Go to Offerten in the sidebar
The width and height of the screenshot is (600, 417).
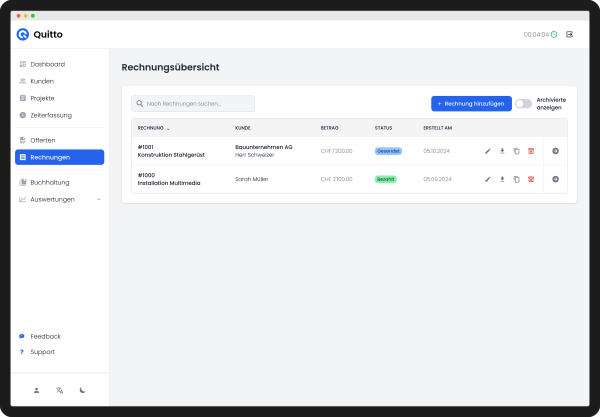pos(42,140)
